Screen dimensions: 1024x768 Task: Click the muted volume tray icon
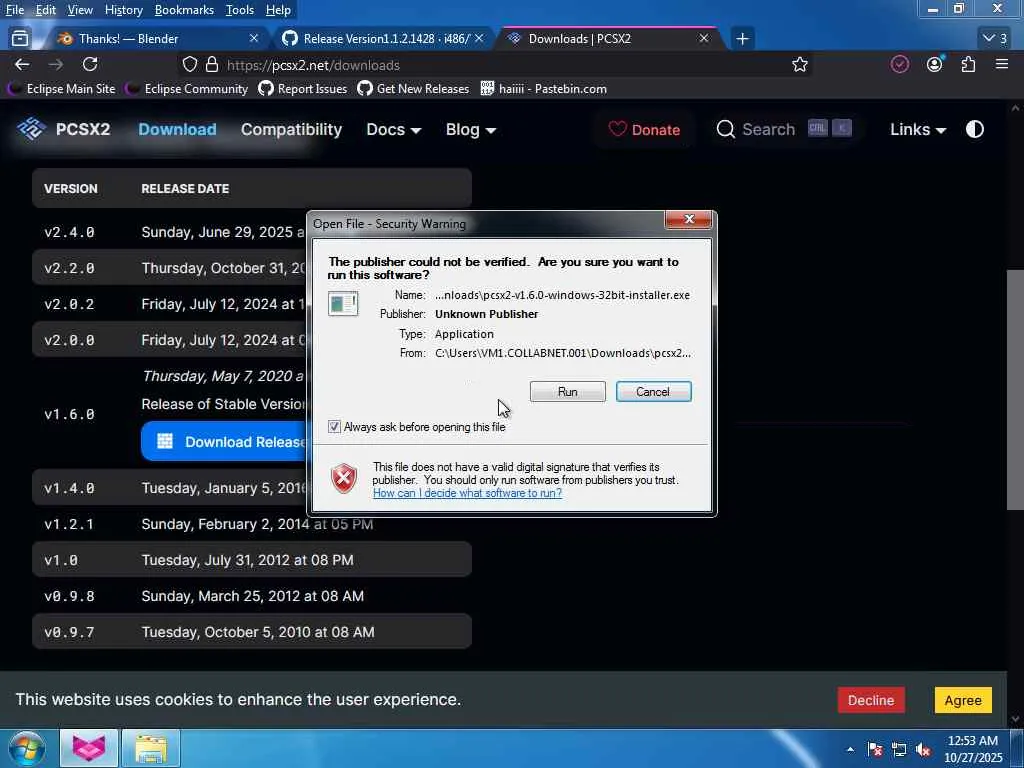pyautogui.click(x=923, y=750)
